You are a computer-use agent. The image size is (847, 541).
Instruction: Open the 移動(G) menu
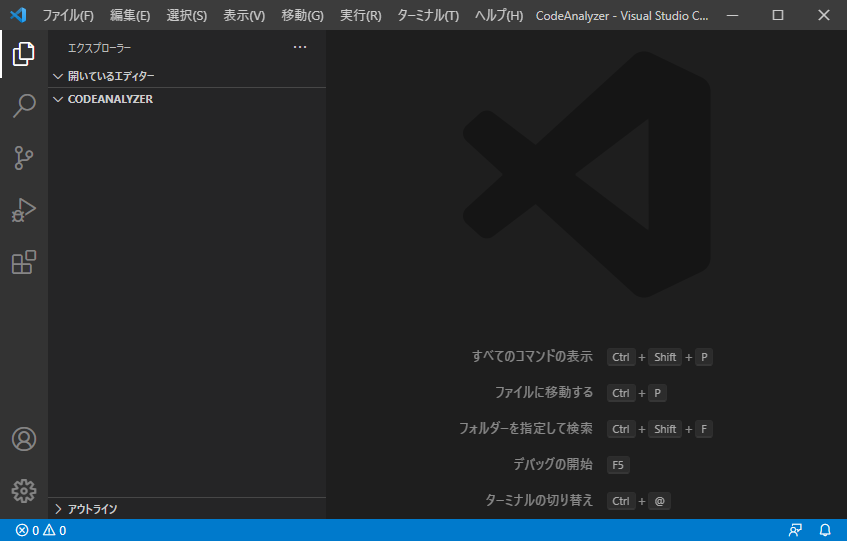tap(302, 16)
